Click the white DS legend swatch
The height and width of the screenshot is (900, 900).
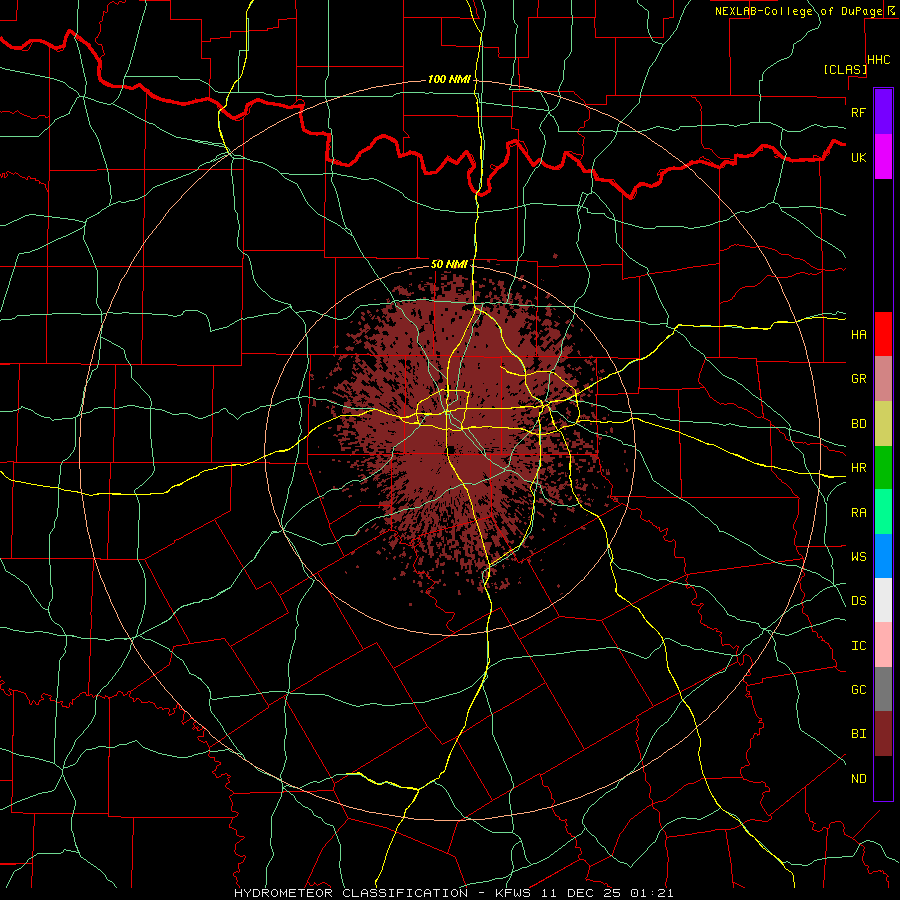tap(883, 600)
